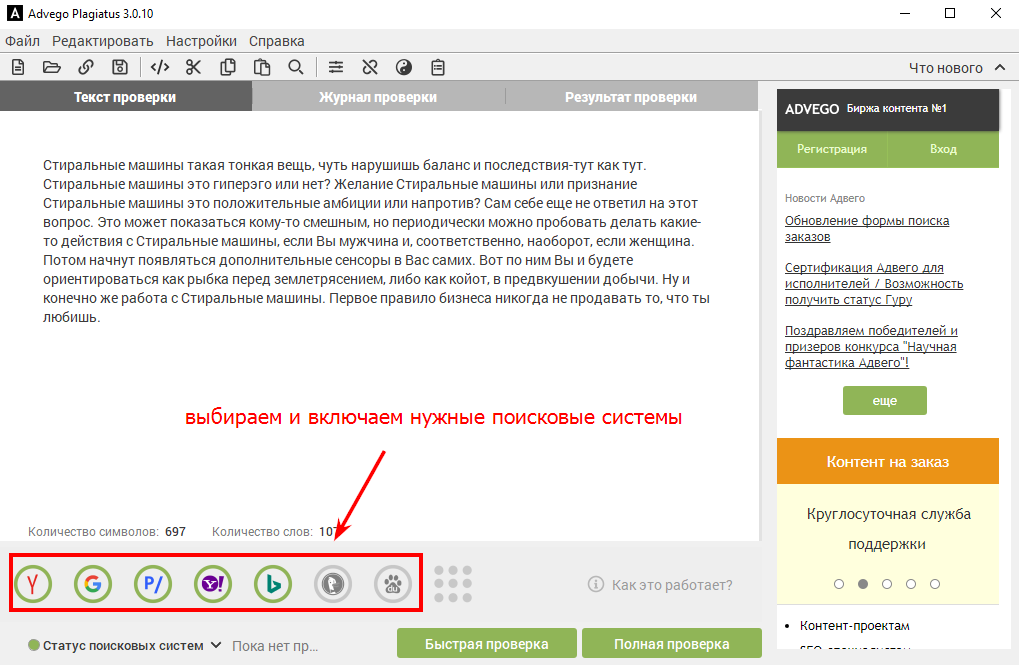Click the 'Новости Адвего' heading
This screenshot has height=665, width=1019.
coord(825,198)
